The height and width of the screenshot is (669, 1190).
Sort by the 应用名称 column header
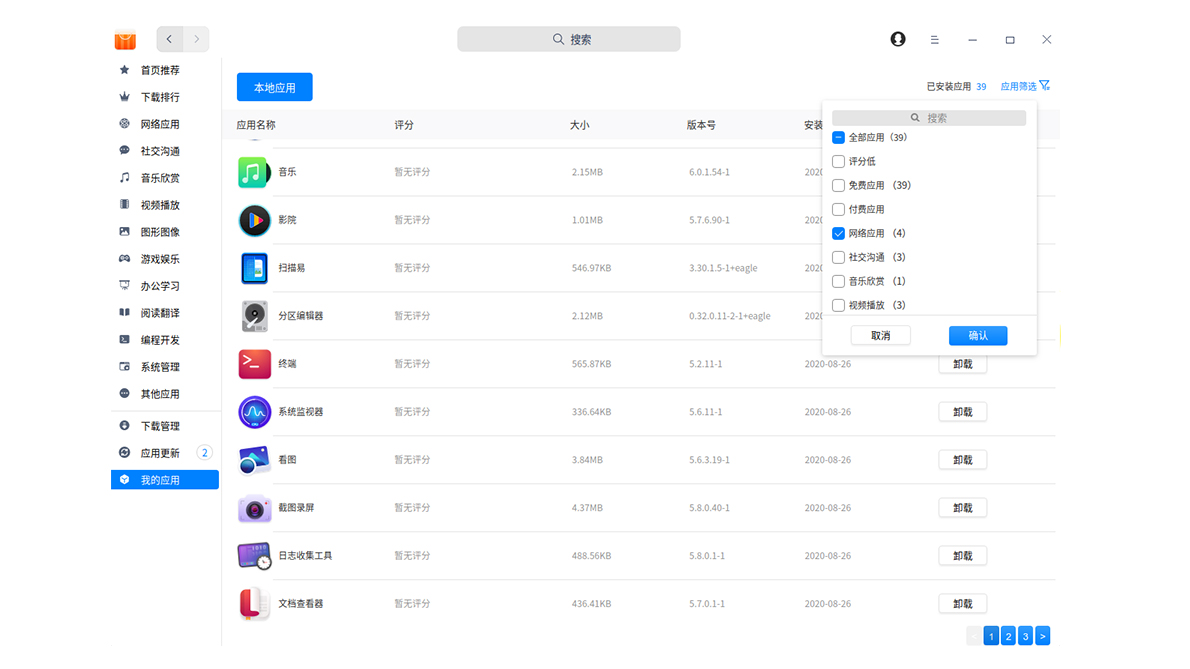tap(256, 125)
